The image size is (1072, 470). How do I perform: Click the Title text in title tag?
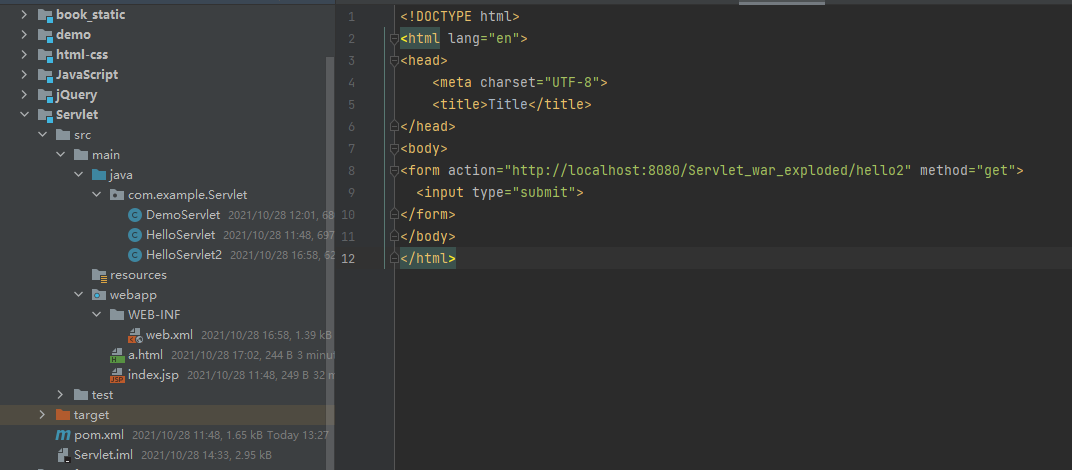[x=508, y=105]
